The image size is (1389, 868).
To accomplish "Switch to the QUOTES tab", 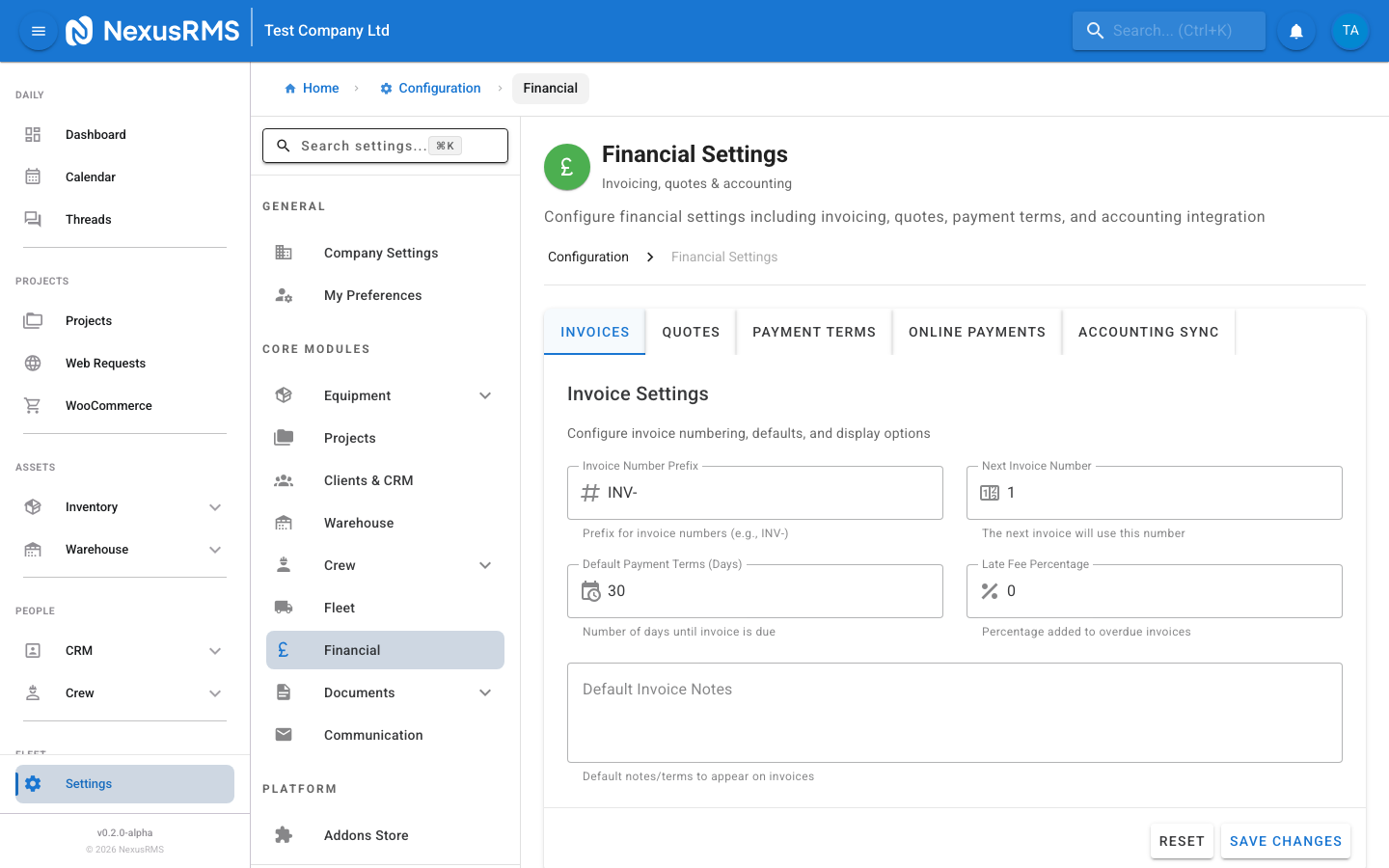I will (x=691, y=331).
